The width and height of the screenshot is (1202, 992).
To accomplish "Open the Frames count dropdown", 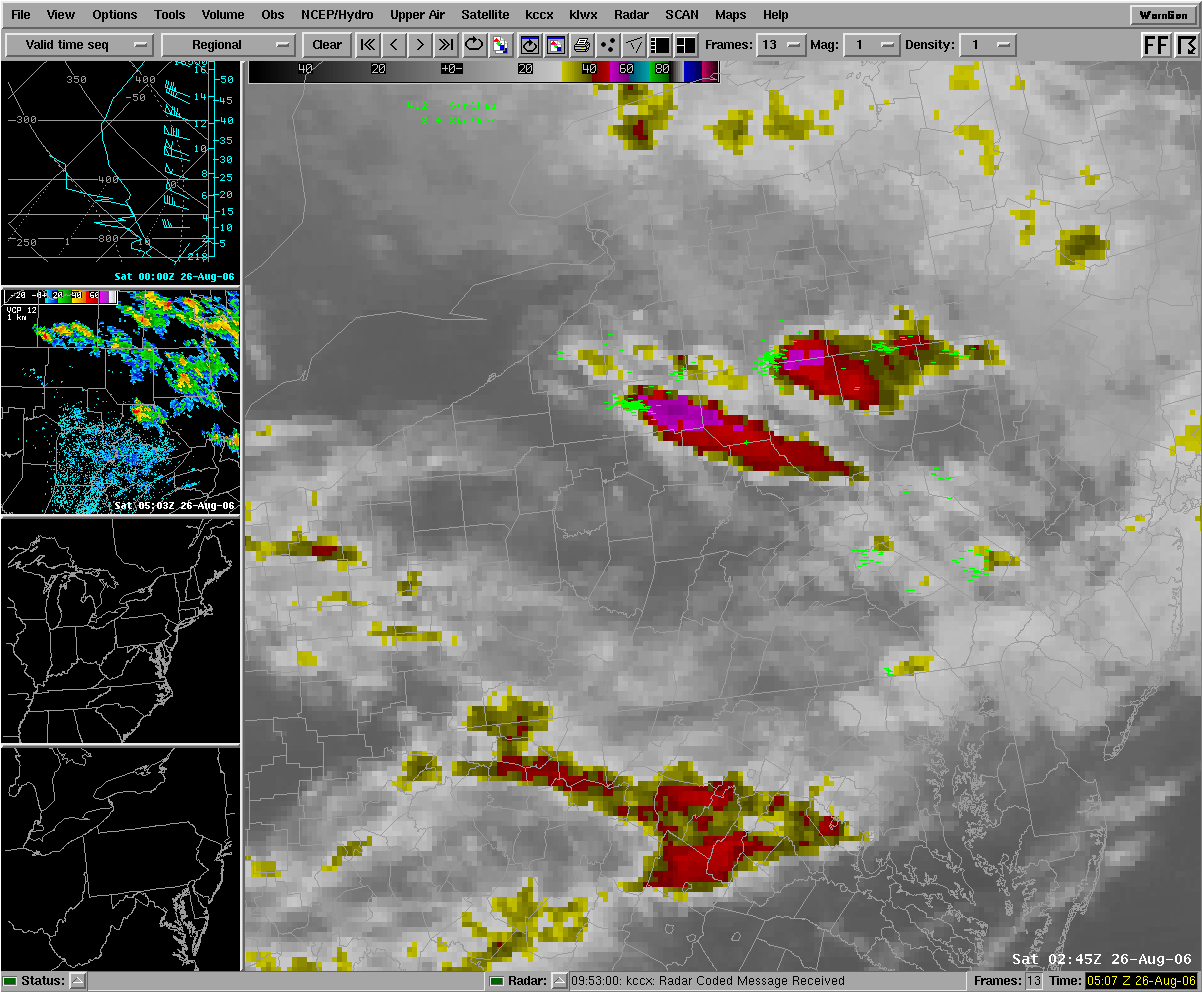I will (x=782, y=45).
